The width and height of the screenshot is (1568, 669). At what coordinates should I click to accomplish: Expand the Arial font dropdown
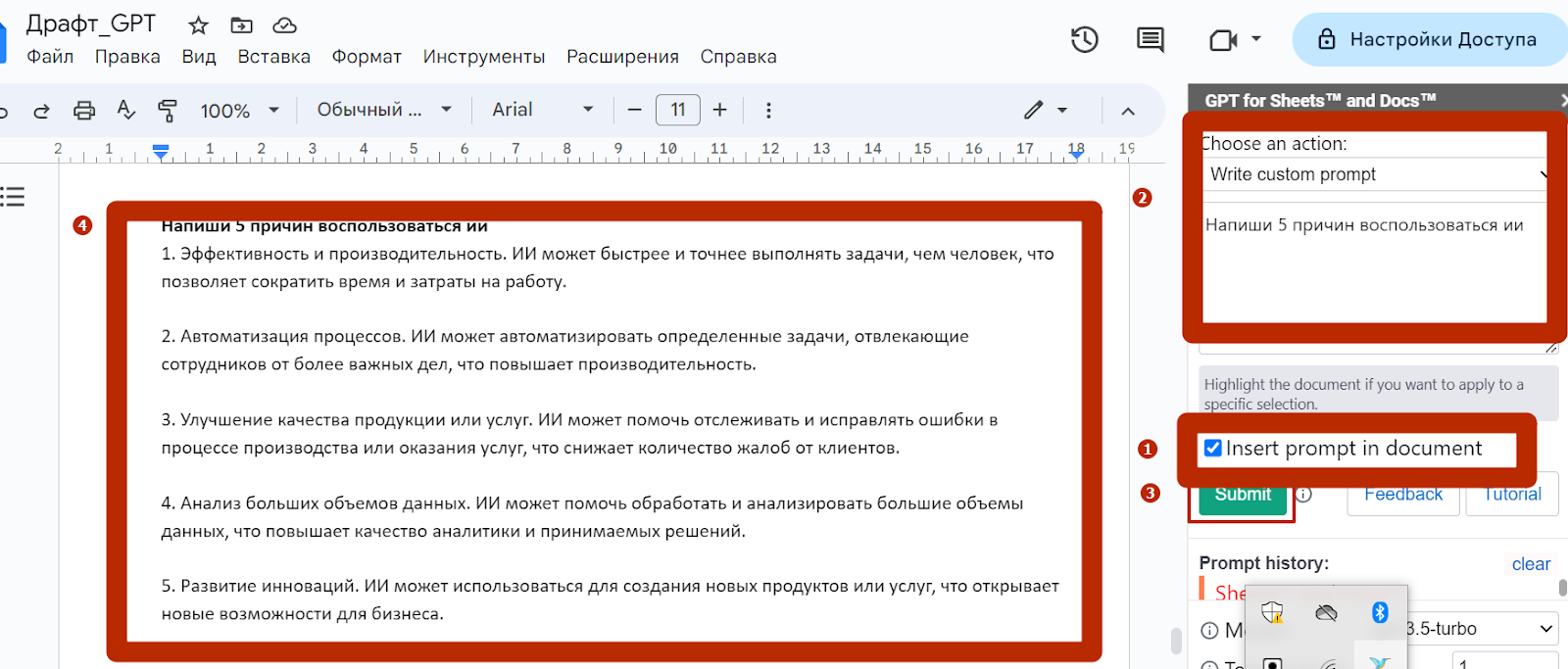(x=543, y=110)
